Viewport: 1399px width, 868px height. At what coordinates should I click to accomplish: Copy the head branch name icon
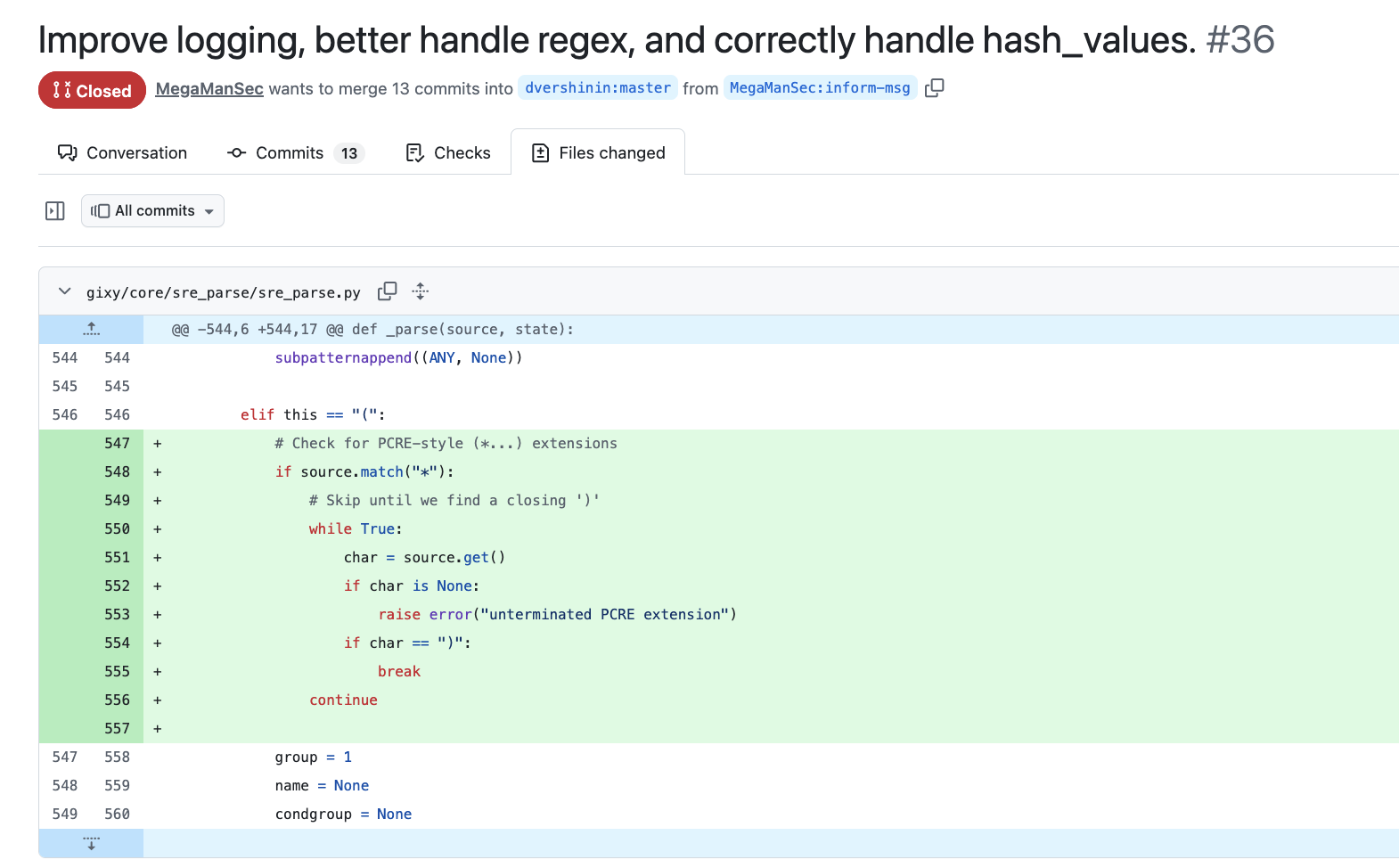click(934, 88)
